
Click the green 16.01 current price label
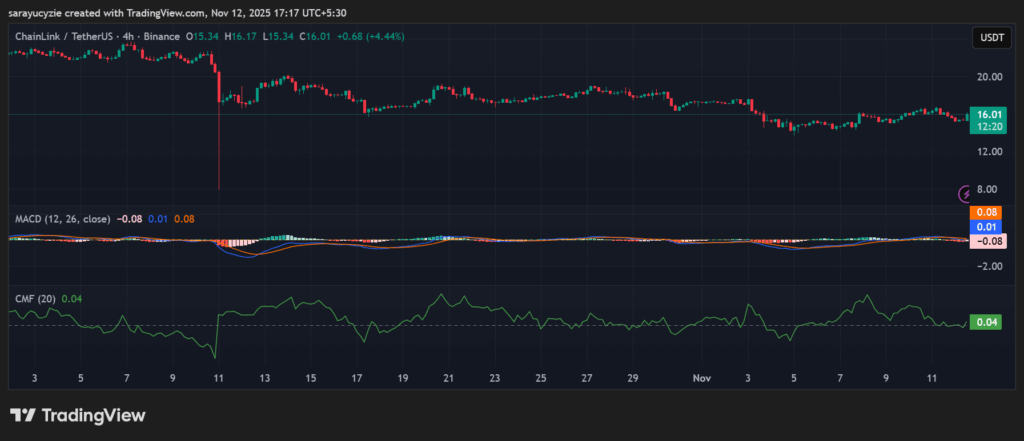987,116
